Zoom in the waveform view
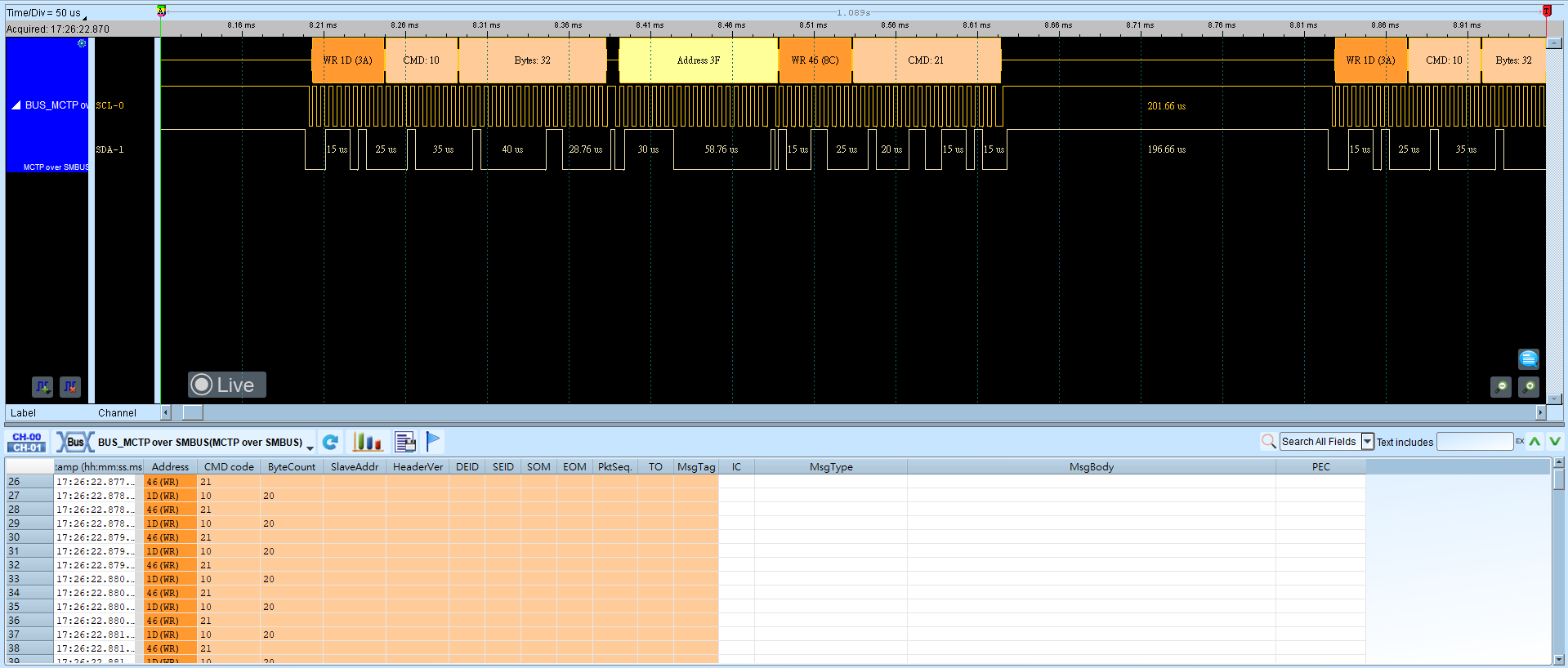This screenshot has width=1568, height=668. [x=1529, y=386]
